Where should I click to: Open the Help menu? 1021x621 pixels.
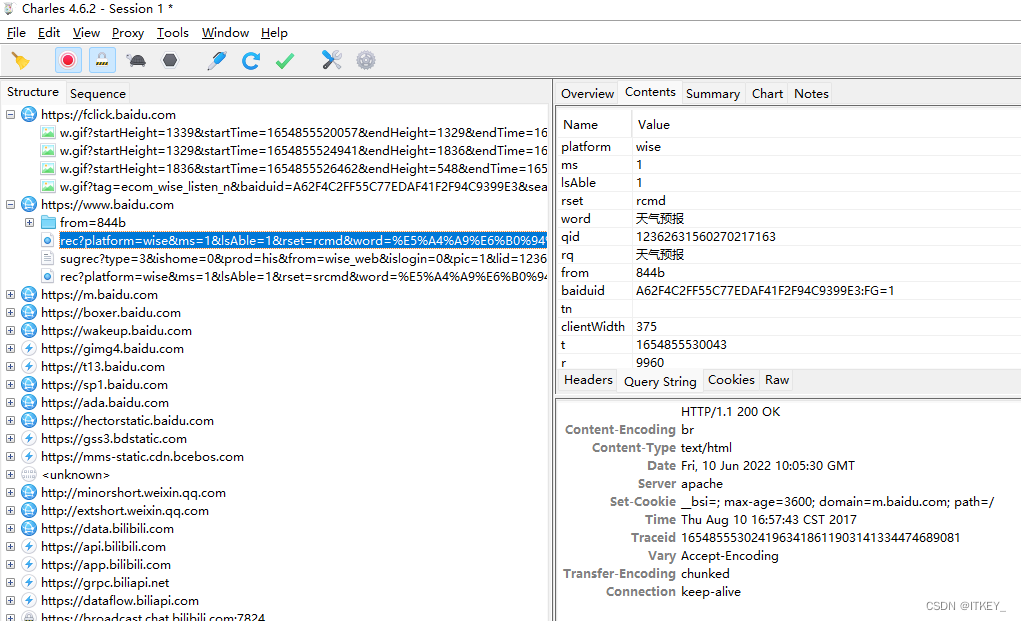[x=274, y=33]
